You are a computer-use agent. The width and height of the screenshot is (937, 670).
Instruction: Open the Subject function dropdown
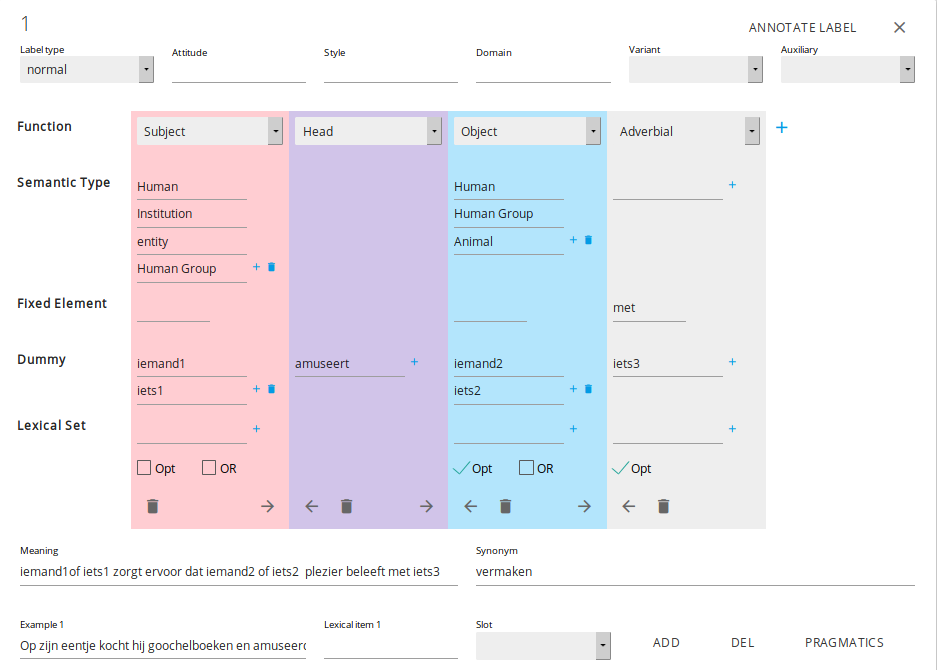coord(210,131)
